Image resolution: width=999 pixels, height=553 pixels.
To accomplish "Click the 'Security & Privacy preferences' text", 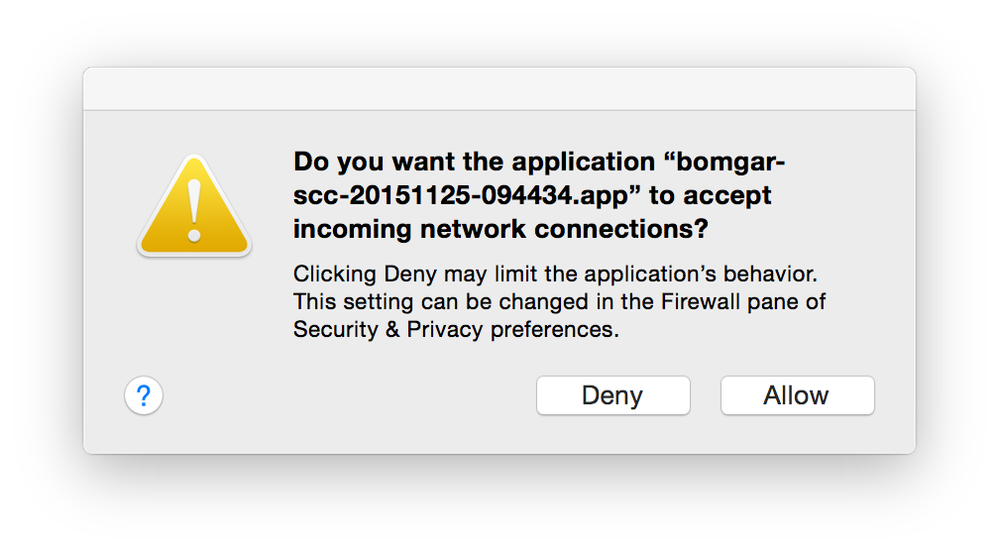I will [456, 329].
